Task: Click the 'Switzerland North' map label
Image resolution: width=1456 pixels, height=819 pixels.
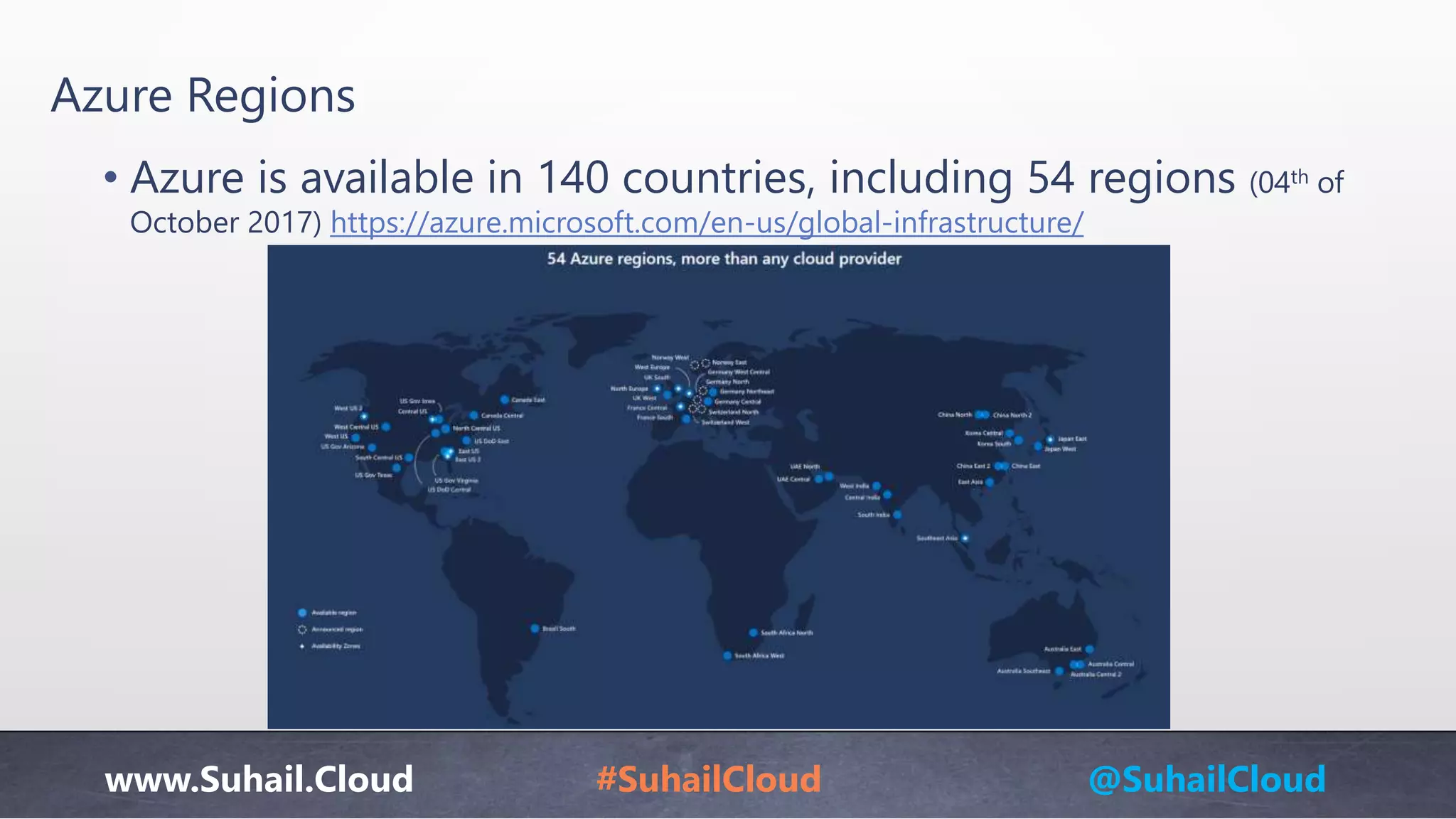Action: click(734, 412)
